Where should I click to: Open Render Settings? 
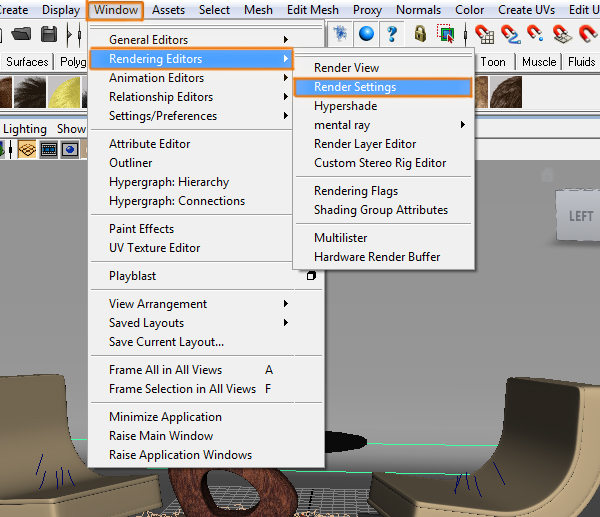pos(383,87)
